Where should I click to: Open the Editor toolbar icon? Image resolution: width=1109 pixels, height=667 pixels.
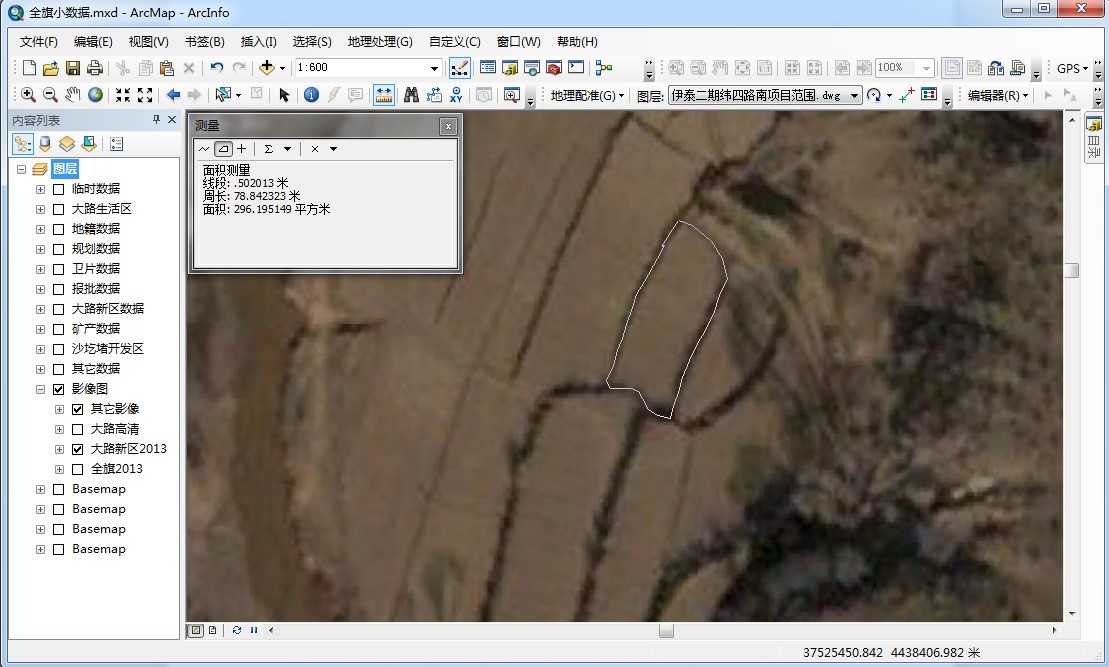coord(460,68)
